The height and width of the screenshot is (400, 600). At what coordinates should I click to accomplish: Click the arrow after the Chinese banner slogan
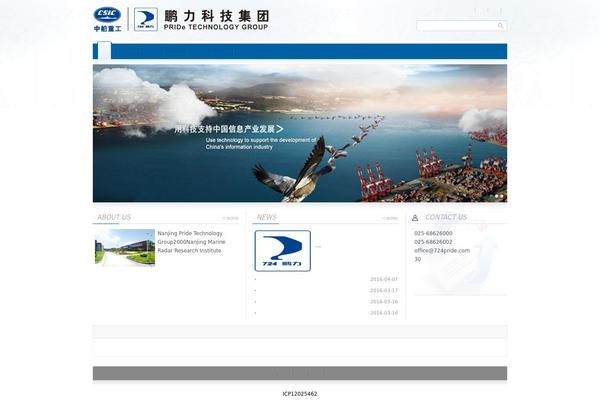coord(280,129)
